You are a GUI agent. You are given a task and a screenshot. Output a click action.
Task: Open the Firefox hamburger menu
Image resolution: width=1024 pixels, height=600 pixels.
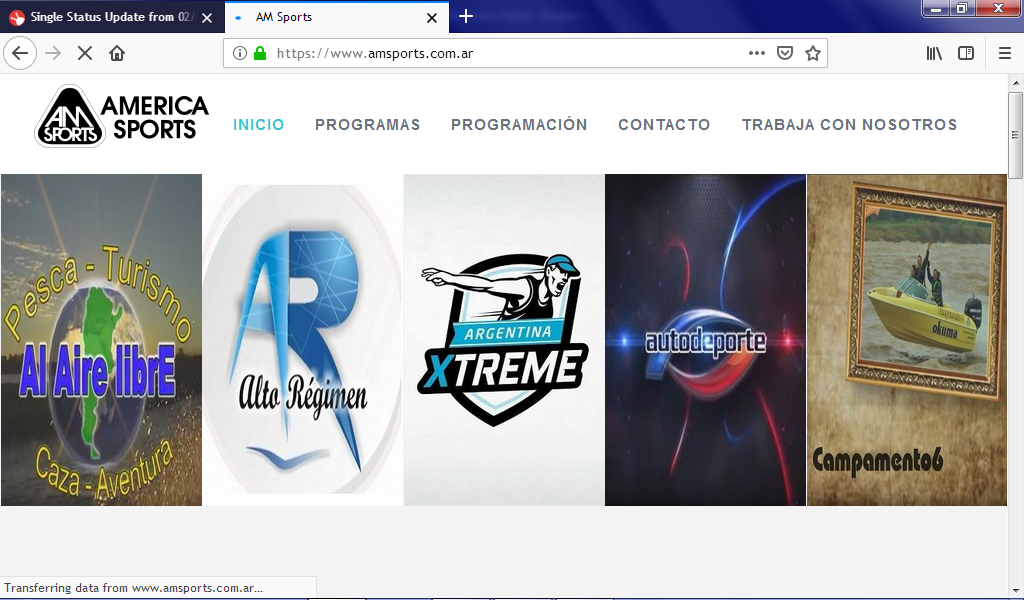click(1005, 53)
